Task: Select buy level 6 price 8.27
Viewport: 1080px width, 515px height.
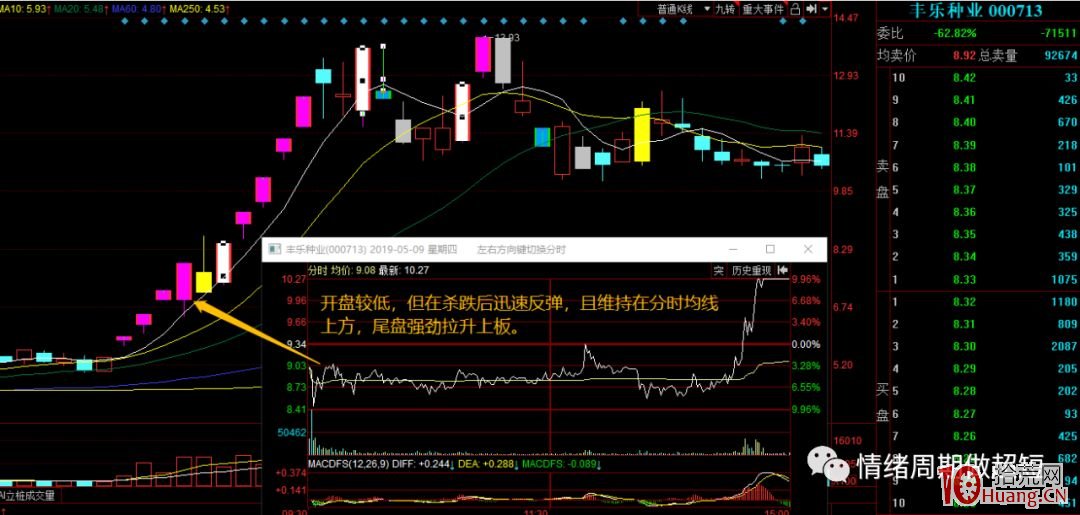Action: [965, 413]
